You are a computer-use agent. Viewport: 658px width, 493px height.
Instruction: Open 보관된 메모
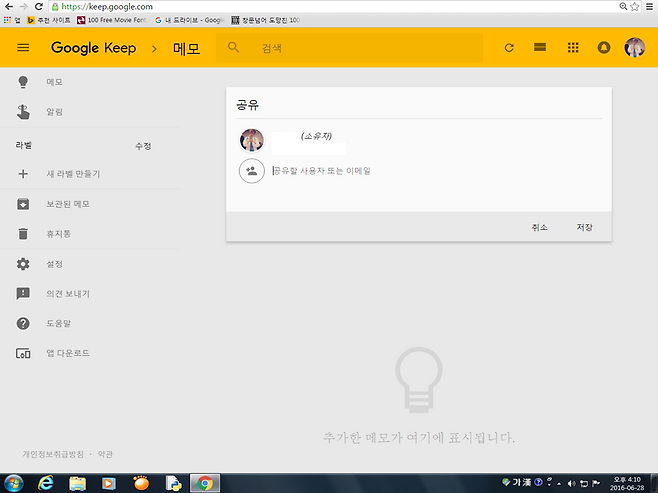68,204
